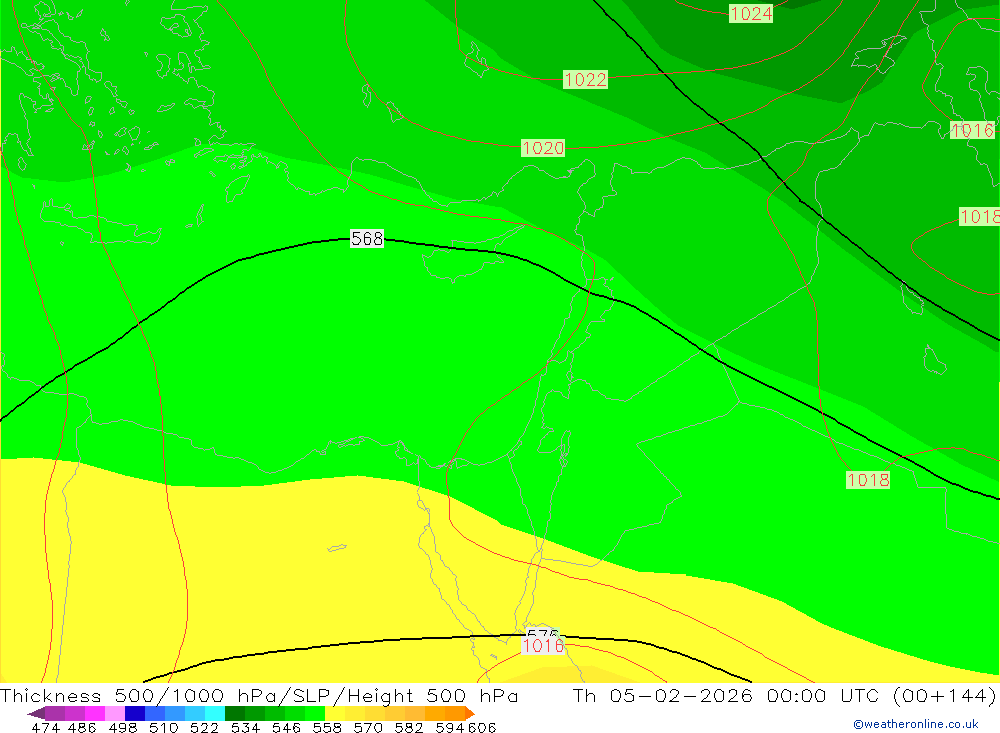Click the 1020 isobar label
The height and width of the screenshot is (733, 1000).
pyautogui.click(x=543, y=148)
